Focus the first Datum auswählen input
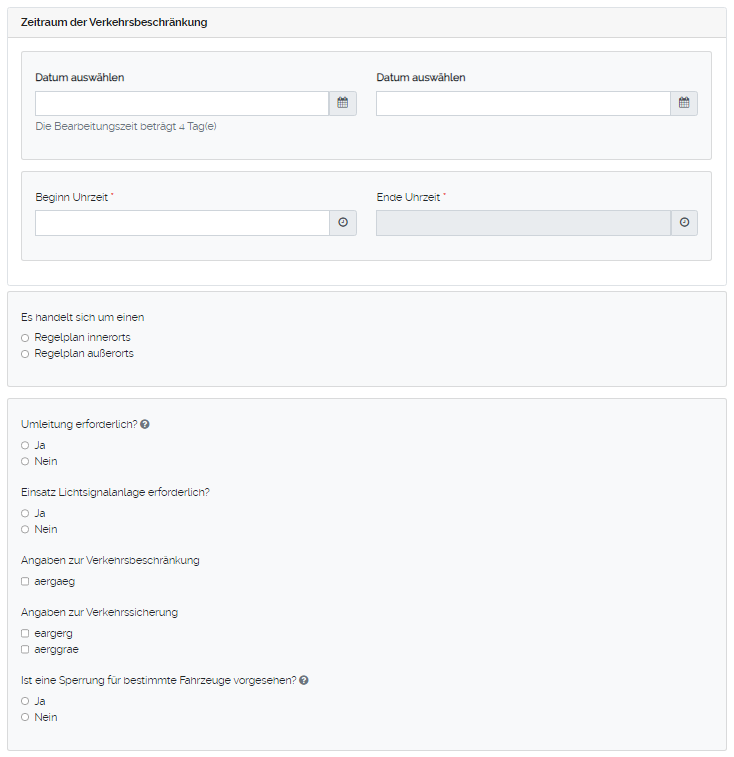This screenshot has height=757, width=734. coord(182,103)
